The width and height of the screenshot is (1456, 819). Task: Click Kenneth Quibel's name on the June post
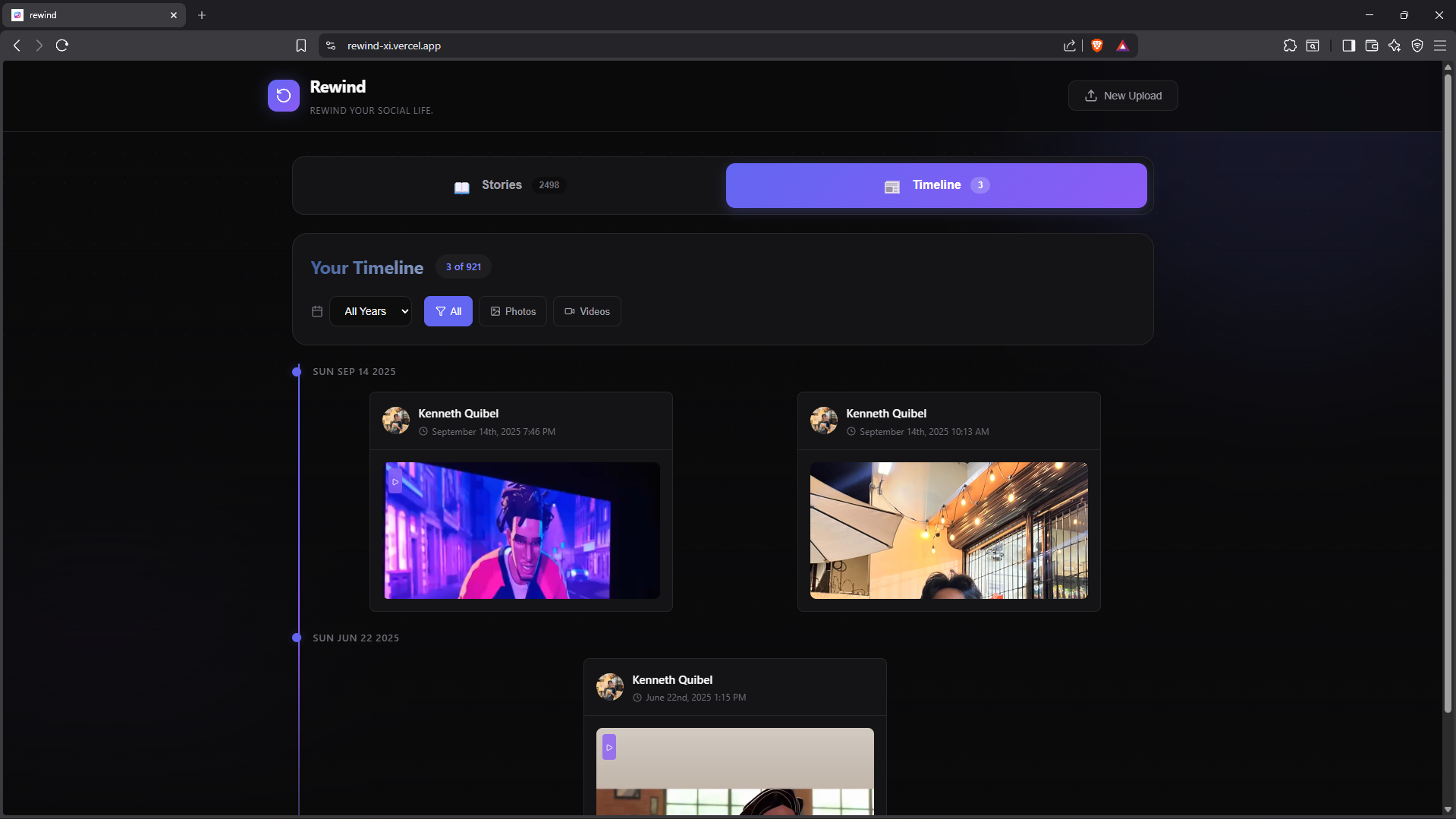click(x=672, y=679)
